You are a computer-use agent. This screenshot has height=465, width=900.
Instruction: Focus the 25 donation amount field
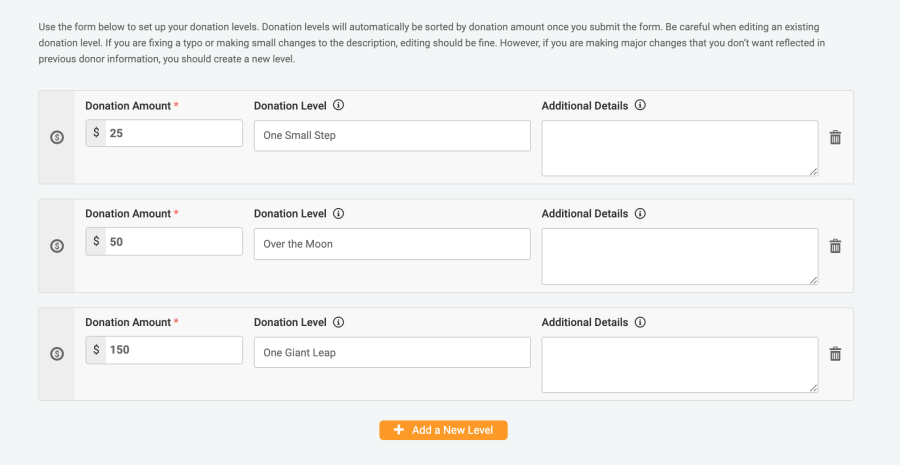(x=173, y=133)
